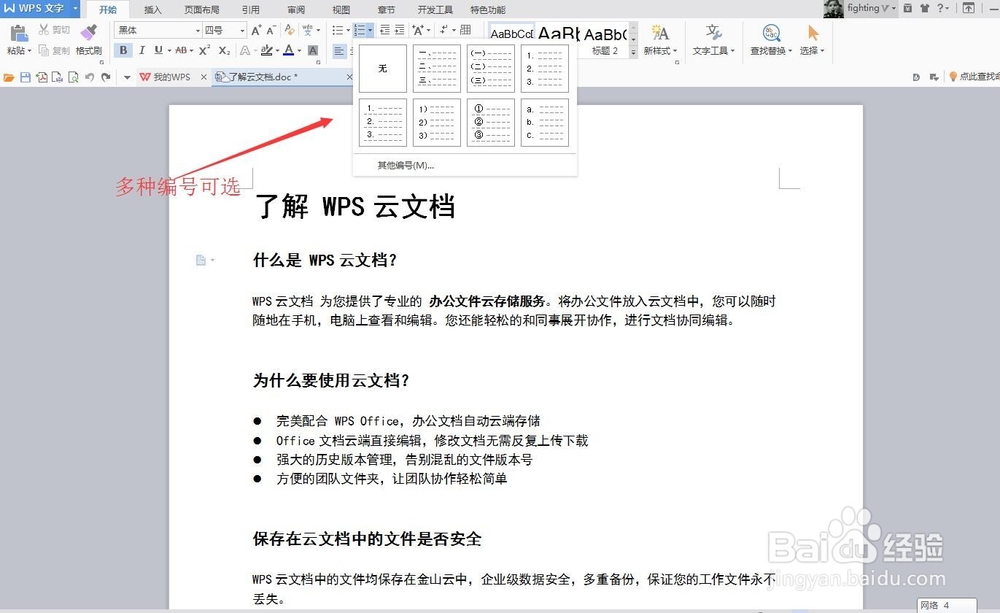Toggle character shading A button
Screen dimensions: 1000x613
[x=312, y=50]
